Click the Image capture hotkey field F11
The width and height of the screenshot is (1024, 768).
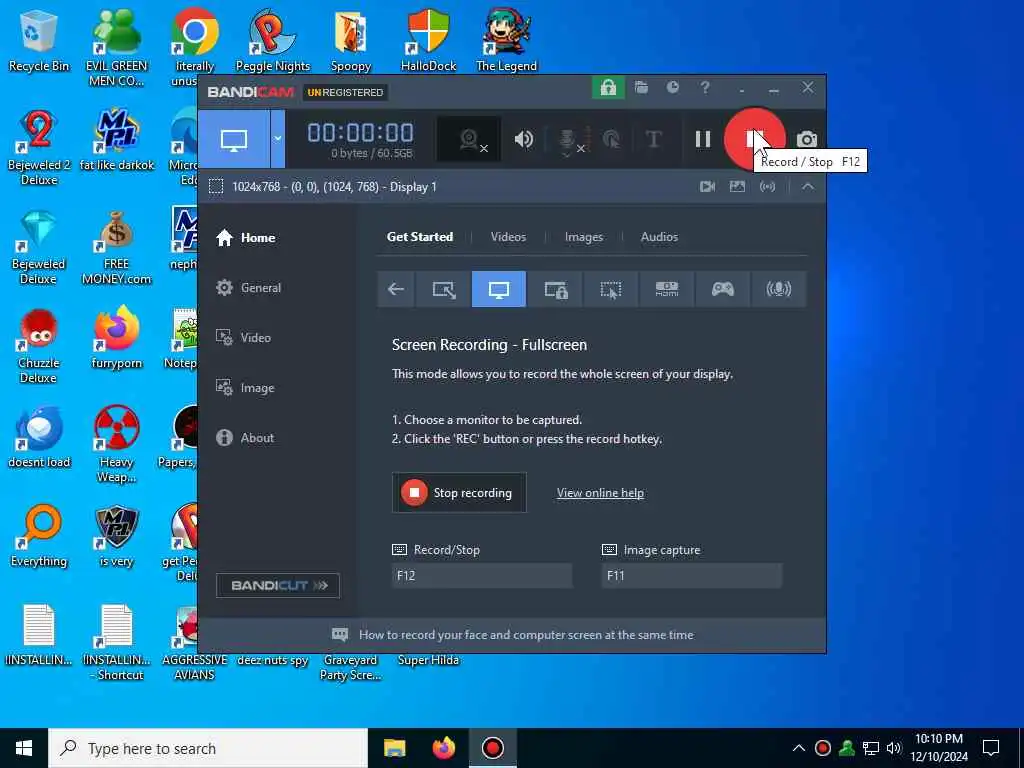click(692, 575)
